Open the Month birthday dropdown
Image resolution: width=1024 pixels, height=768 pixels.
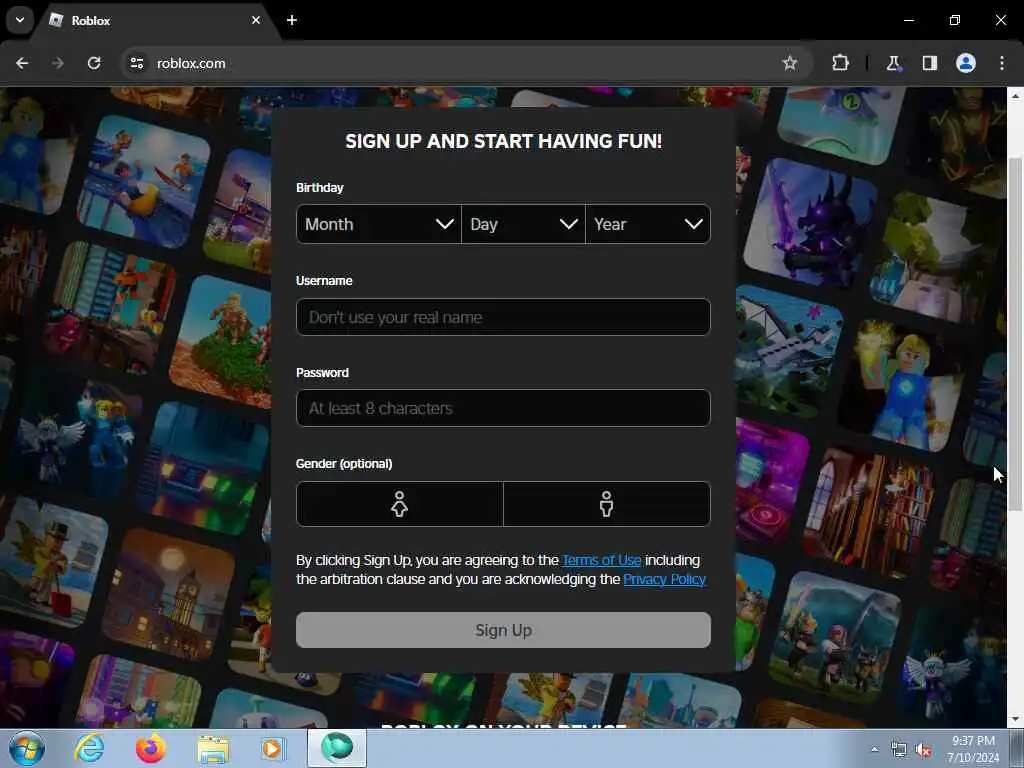(x=379, y=224)
